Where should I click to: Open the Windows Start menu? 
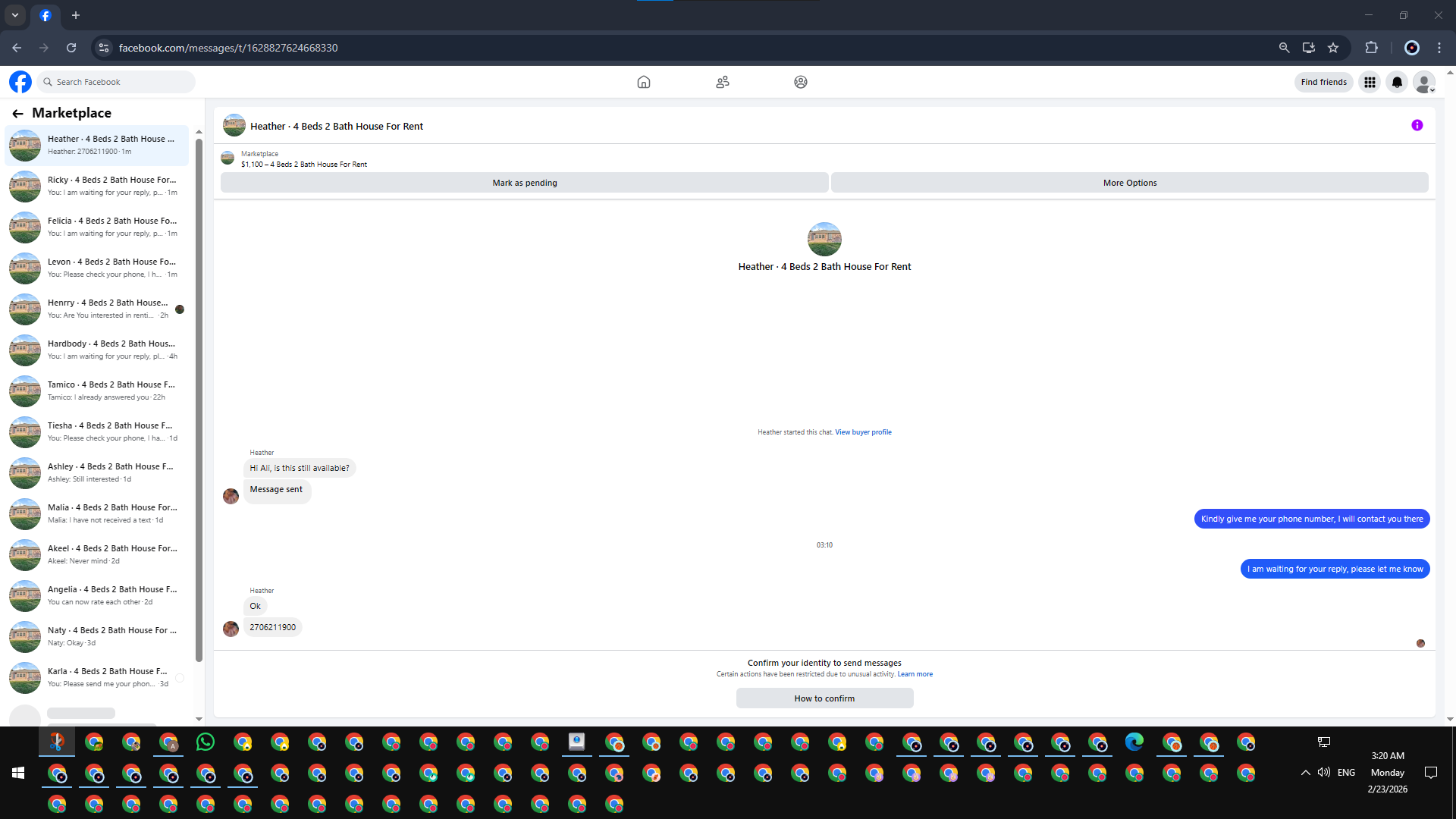tap(18, 773)
